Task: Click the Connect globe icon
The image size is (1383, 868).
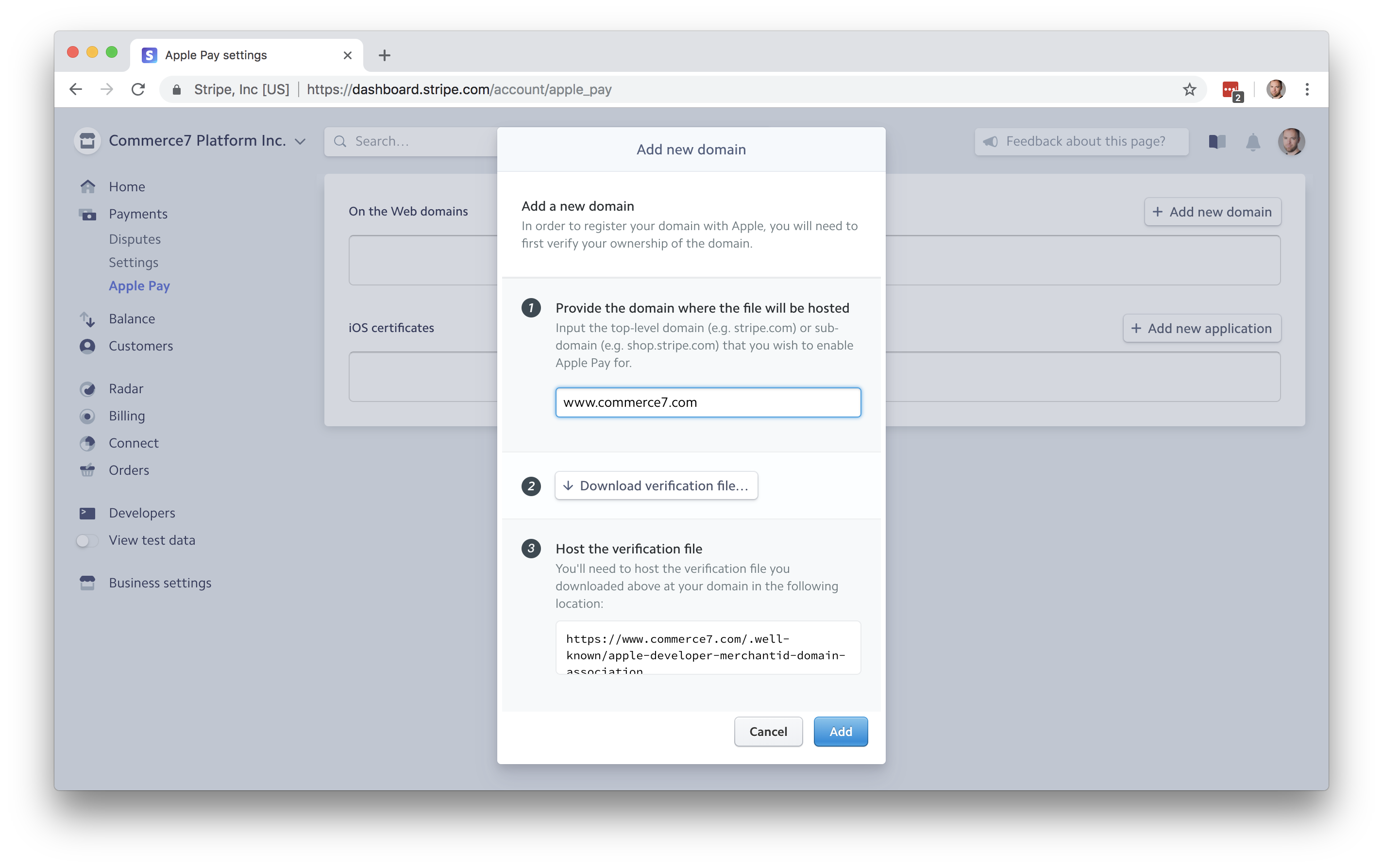Action: click(87, 443)
